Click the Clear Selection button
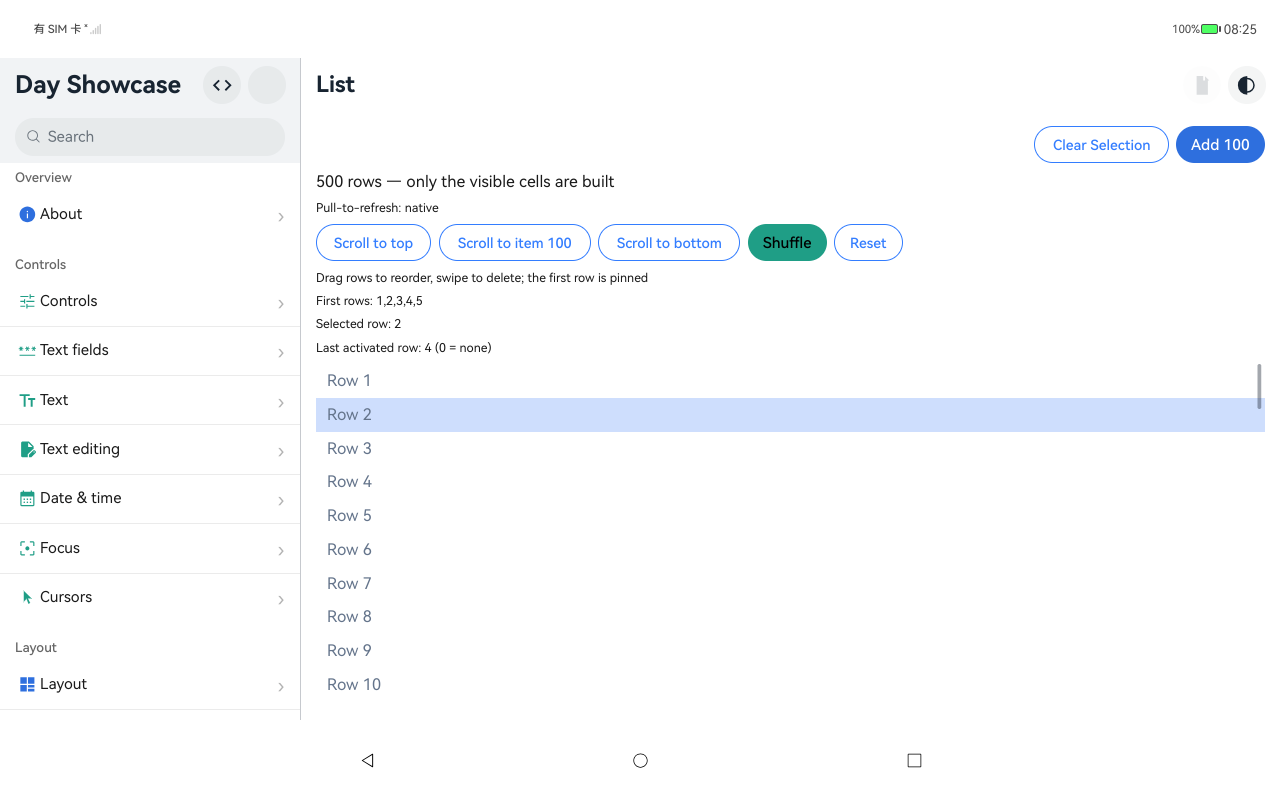The image size is (1280, 800). pos(1101,145)
